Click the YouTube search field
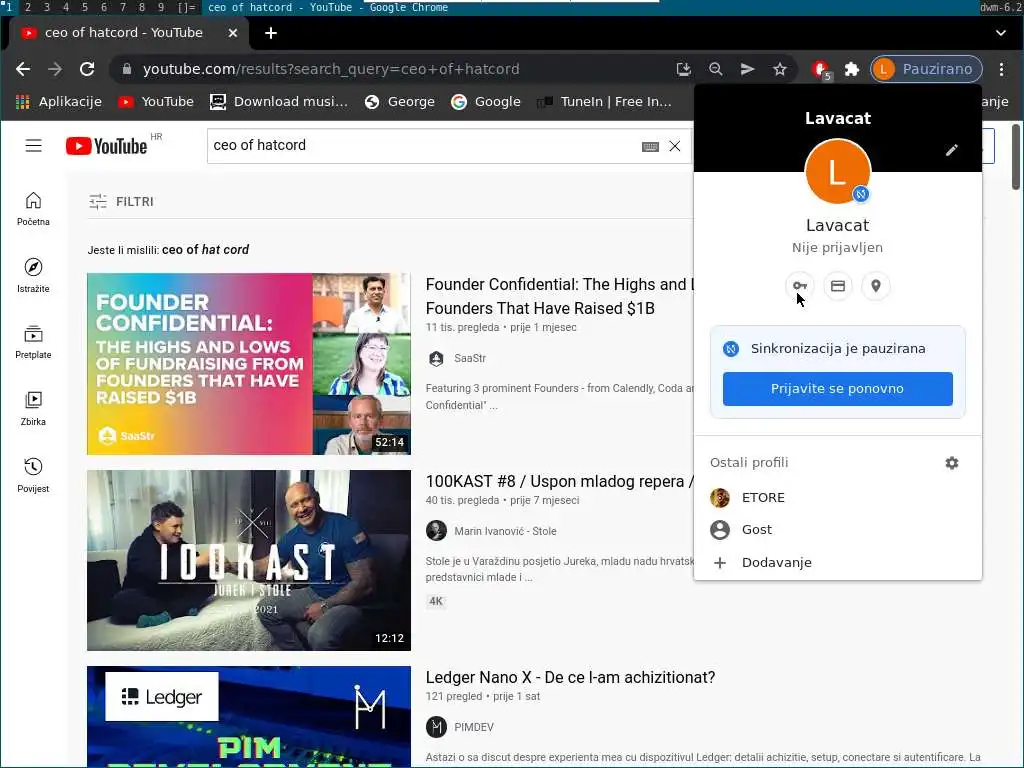This screenshot has width=1024, height=768. (x=424, y=146)
